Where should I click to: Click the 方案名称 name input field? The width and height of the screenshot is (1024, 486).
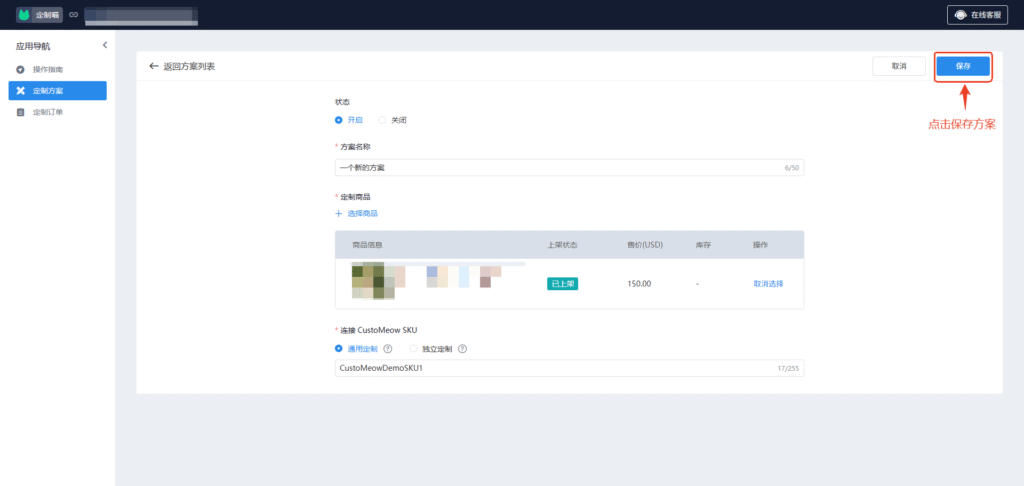click(x=569, y=168)
